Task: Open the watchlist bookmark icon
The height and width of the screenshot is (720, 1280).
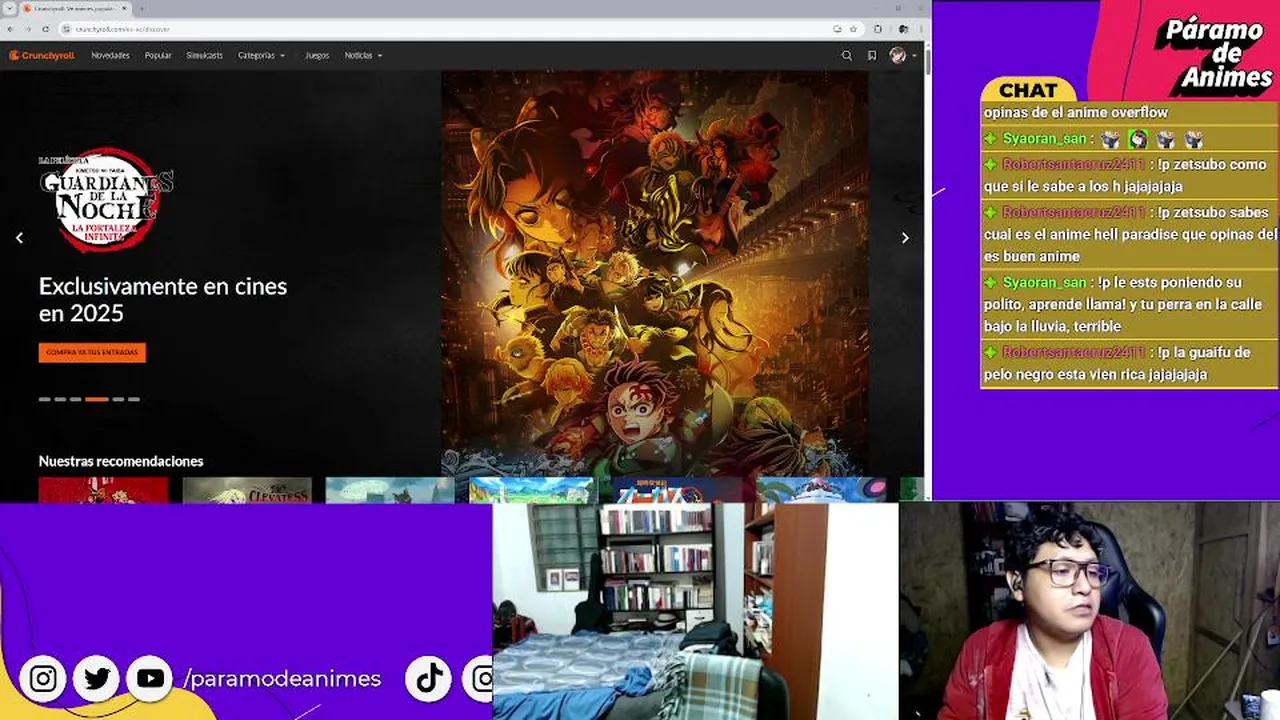Action: point(872,56)
